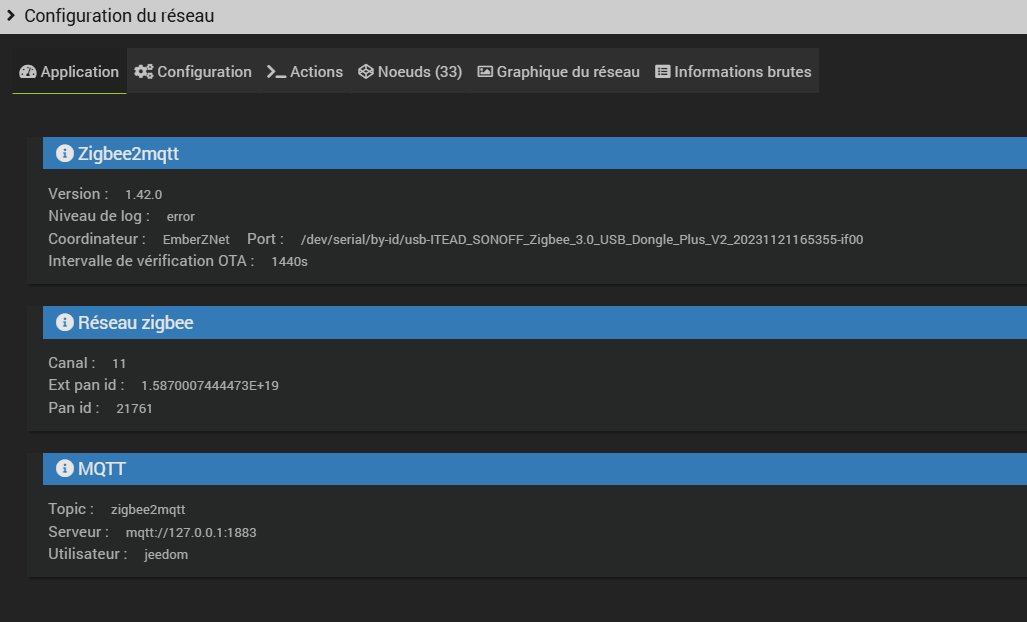The height and width of the screenshot is (622, 1027).
Task: Click the Réseau zigbee panel header
Action: click(534, 322)
